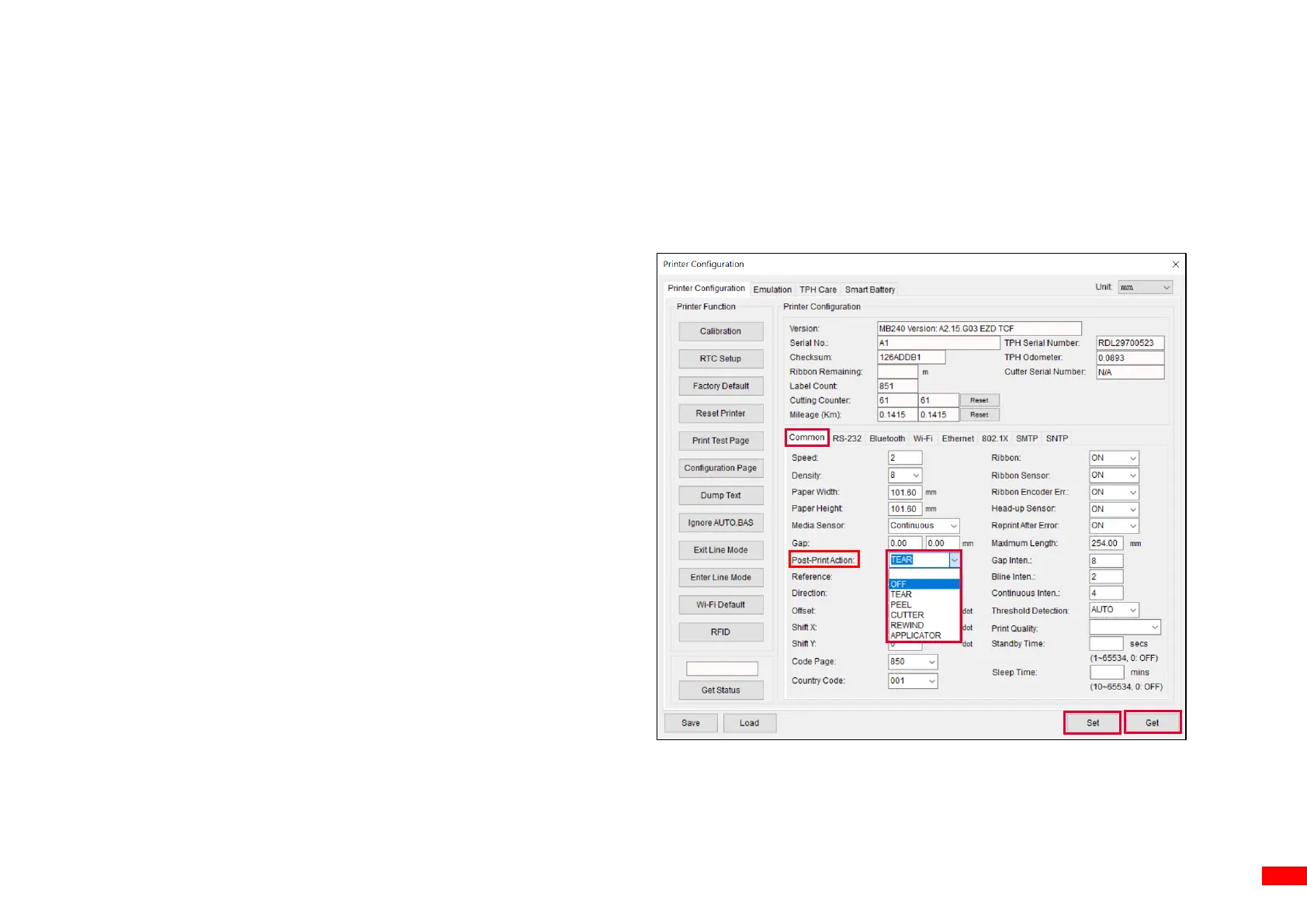
Task: Click the Wi-Fi Default button
Action: 720,604
